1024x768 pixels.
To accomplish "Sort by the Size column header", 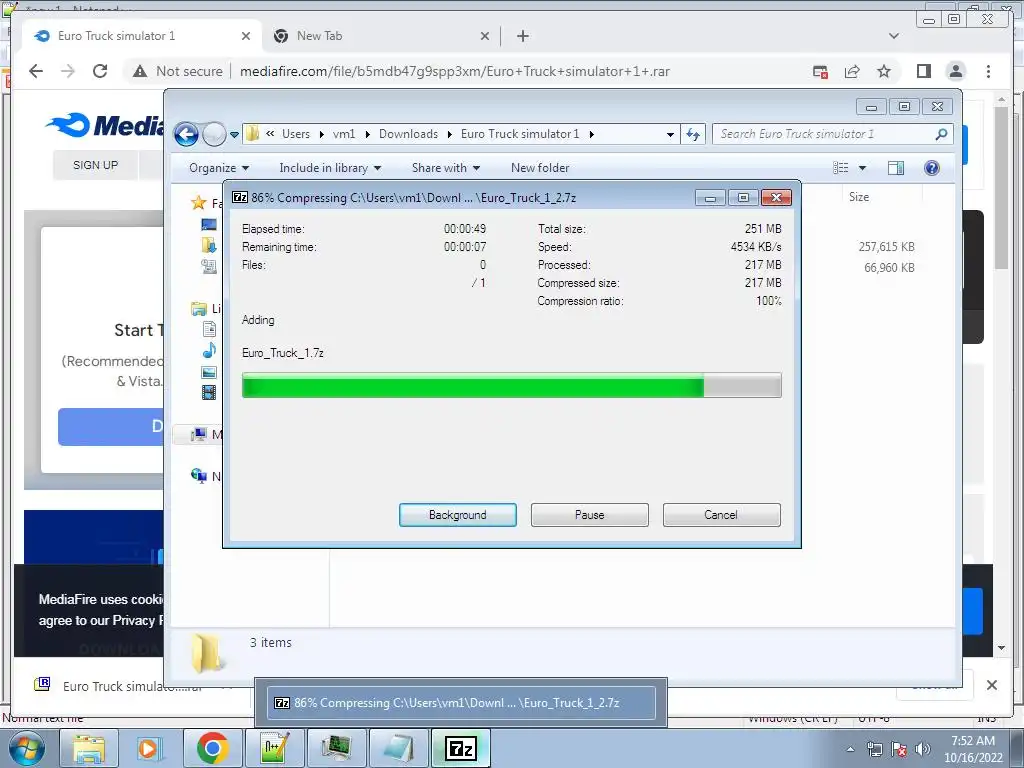I will click(859, 197).
